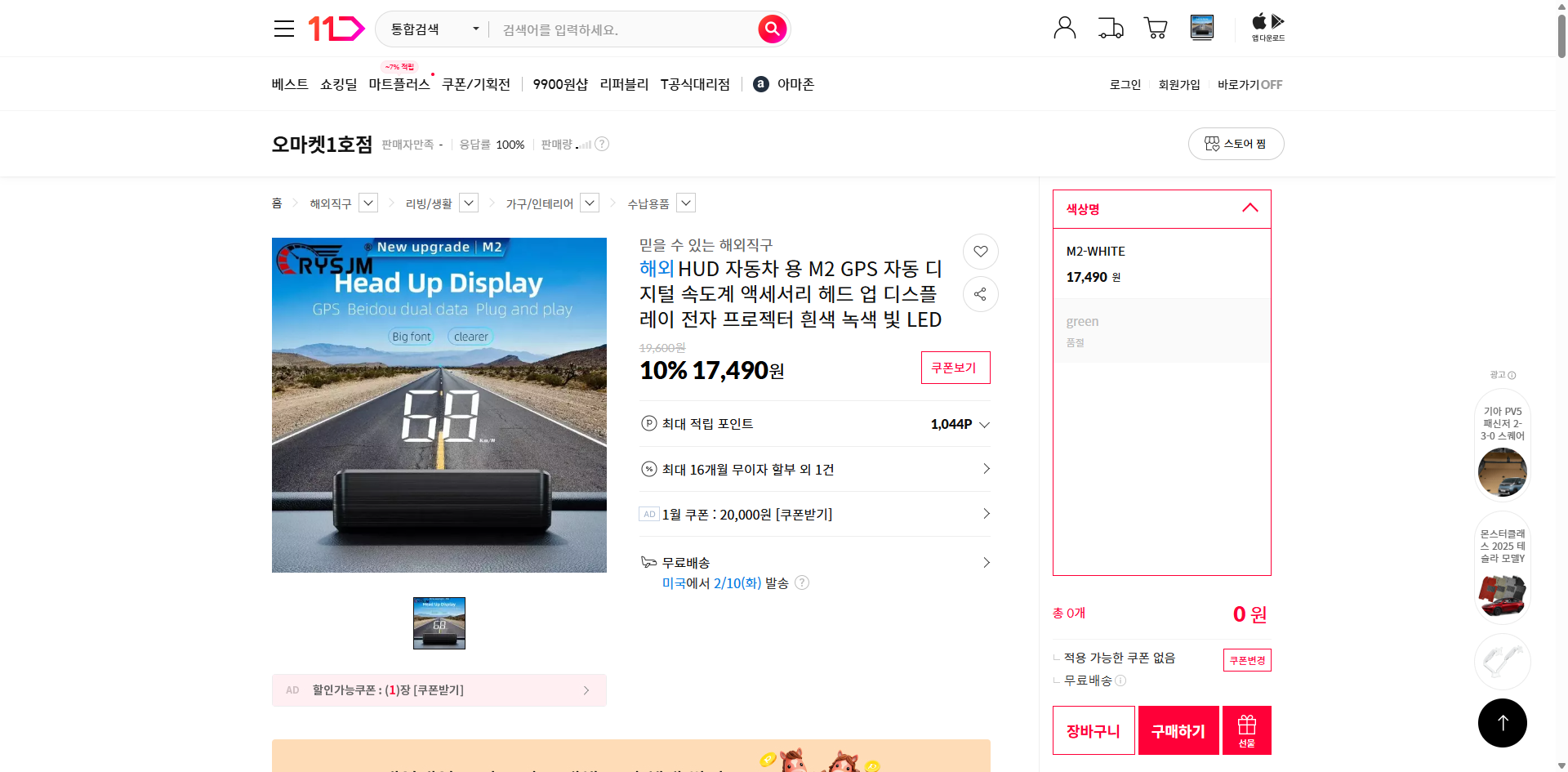Toggle 스토어 찜 for 오마켓1호점
The height and width of the screenshot is (772, 1568).
pos(1236,143)
